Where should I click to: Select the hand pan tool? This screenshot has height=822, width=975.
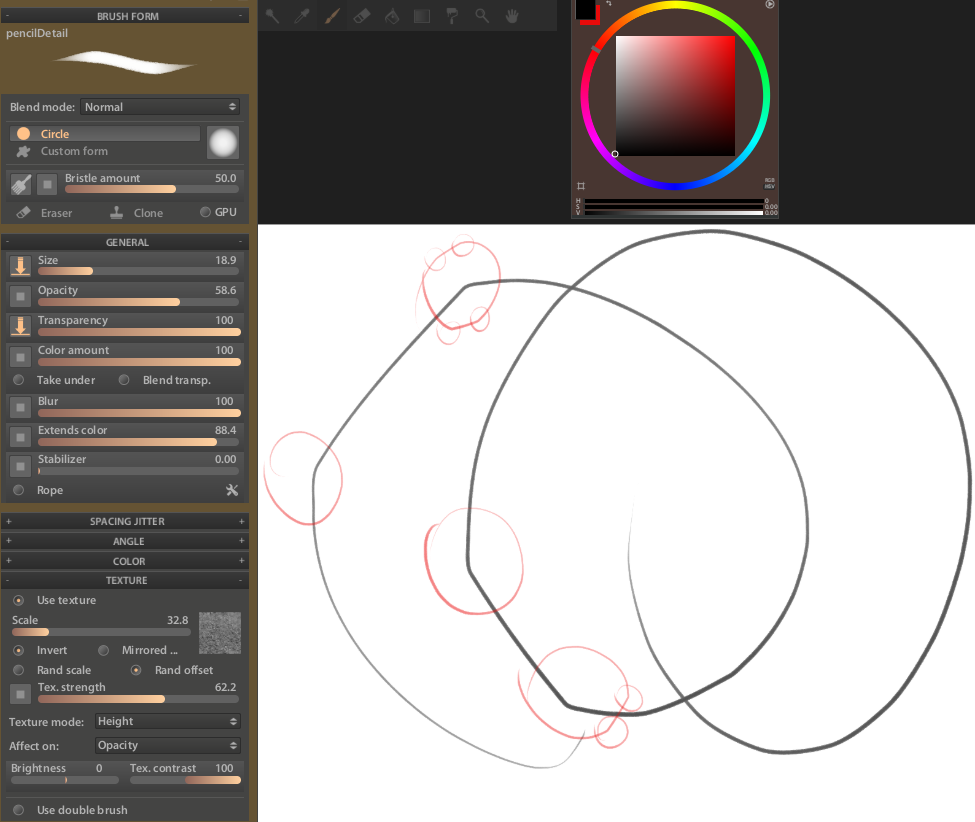coord(512,16)
